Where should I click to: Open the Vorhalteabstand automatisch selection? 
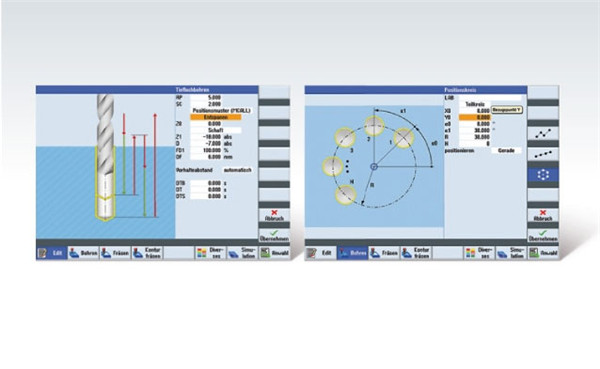point(238,170)
